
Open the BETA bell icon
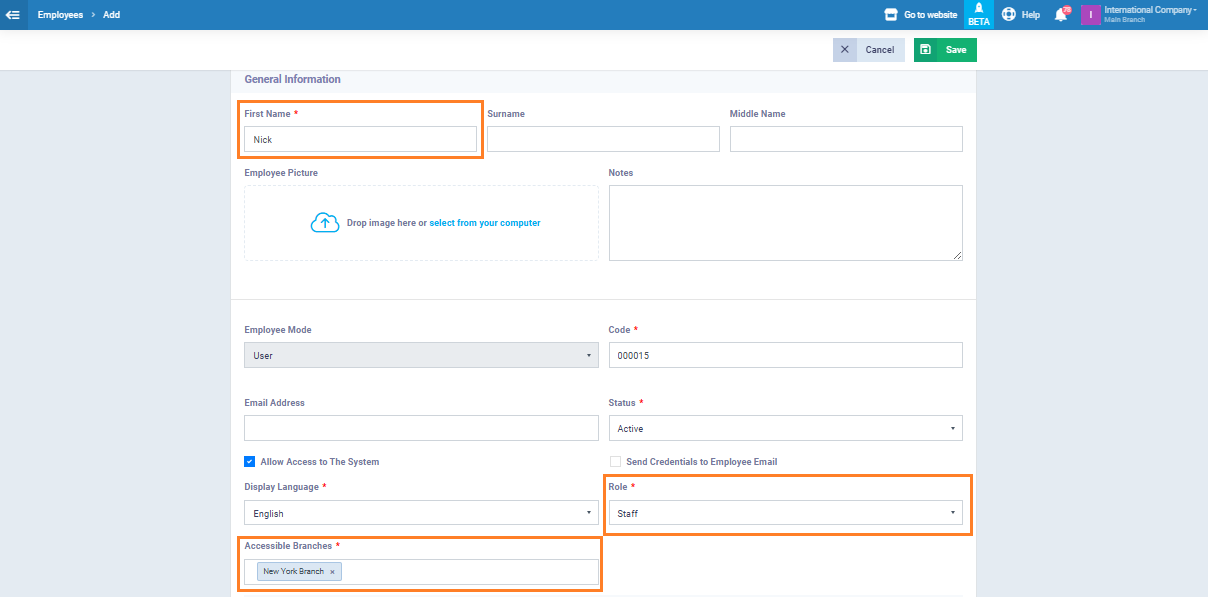click(x=978, y=9)
